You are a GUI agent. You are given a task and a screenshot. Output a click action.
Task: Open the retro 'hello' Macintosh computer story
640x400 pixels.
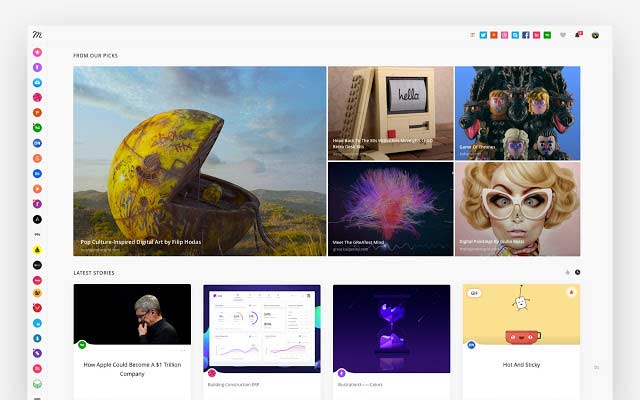390,112
